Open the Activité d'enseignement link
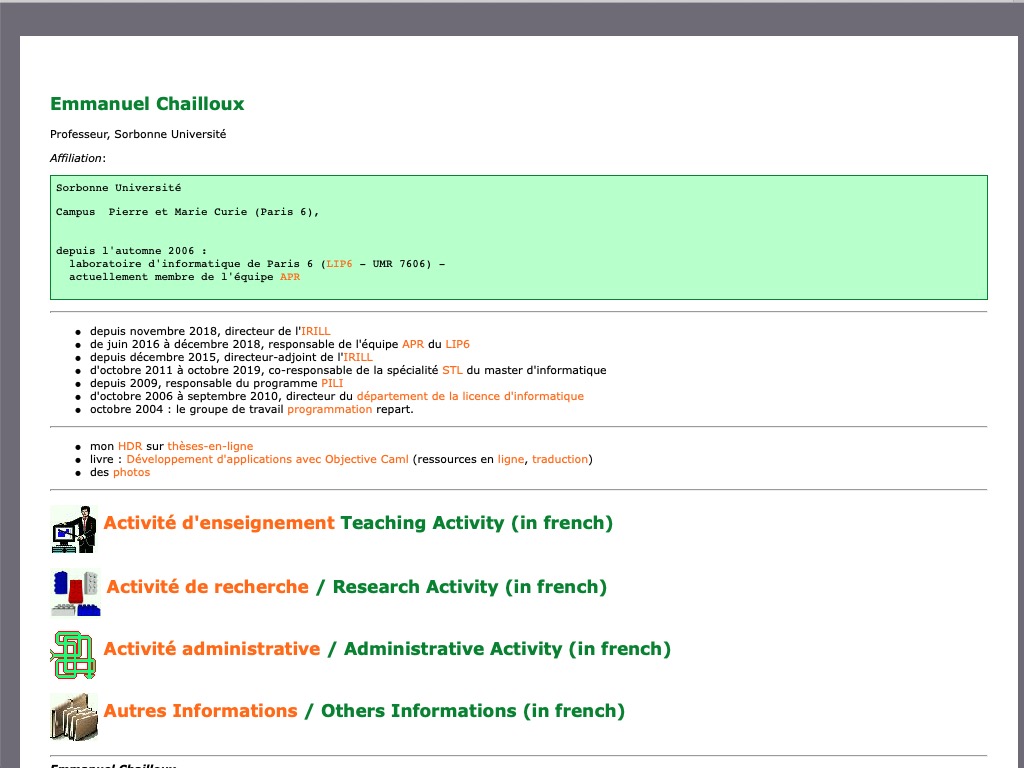The width and height of the screenshot is (1024, 768). pos(218,523)
